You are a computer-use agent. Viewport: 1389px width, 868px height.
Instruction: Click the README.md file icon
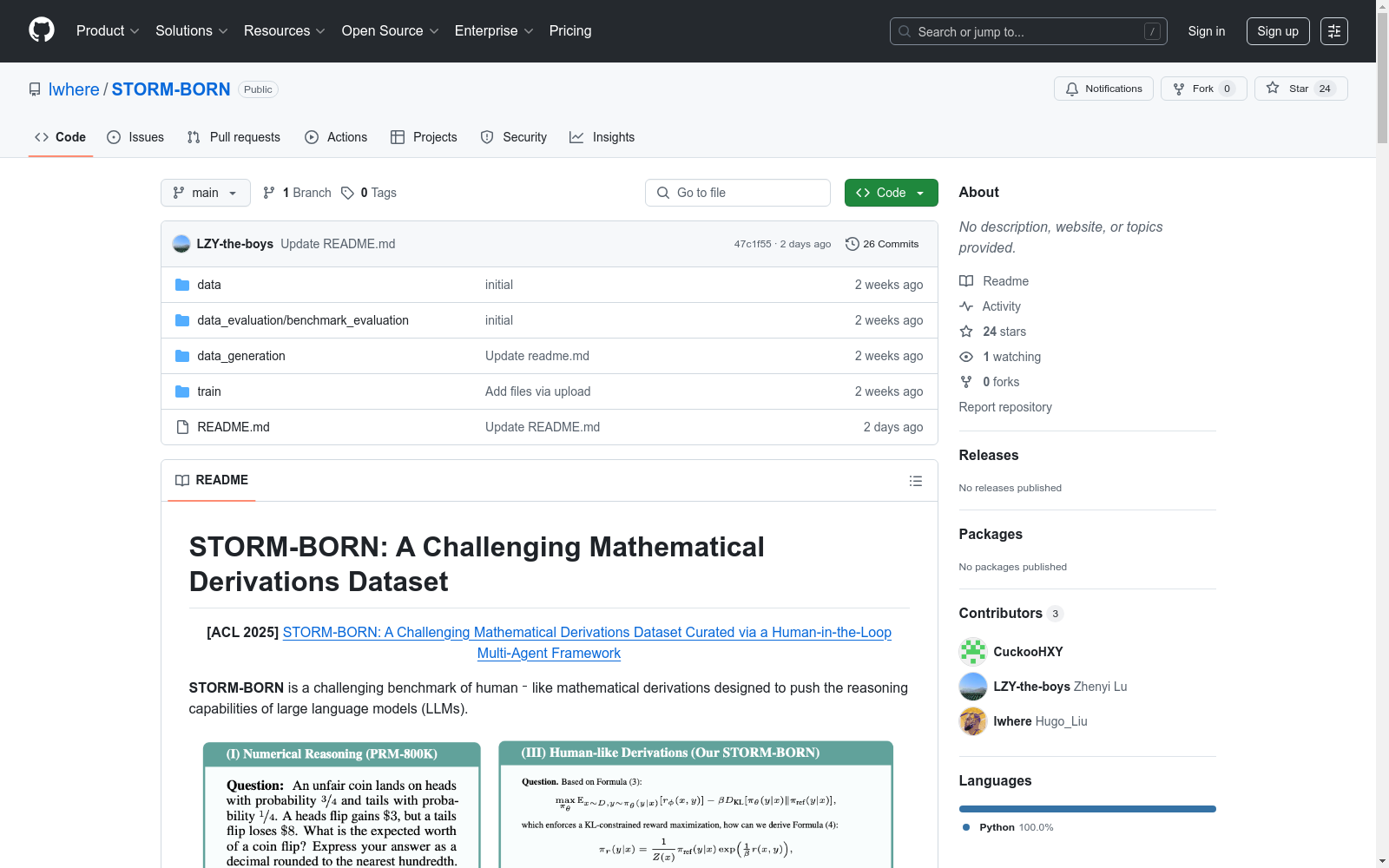click(x=182, y=427)
